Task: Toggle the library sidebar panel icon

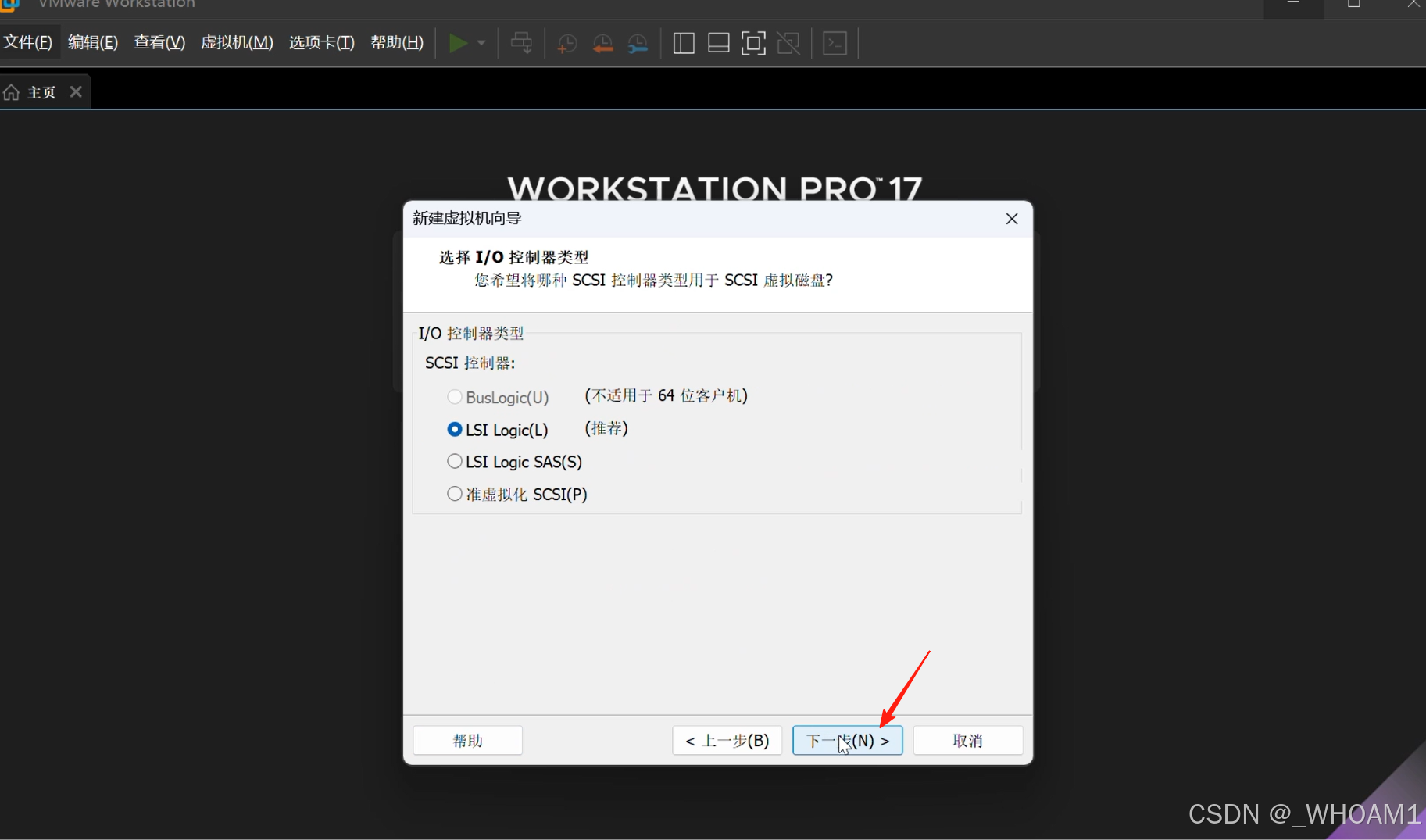Action: (684, 43)
